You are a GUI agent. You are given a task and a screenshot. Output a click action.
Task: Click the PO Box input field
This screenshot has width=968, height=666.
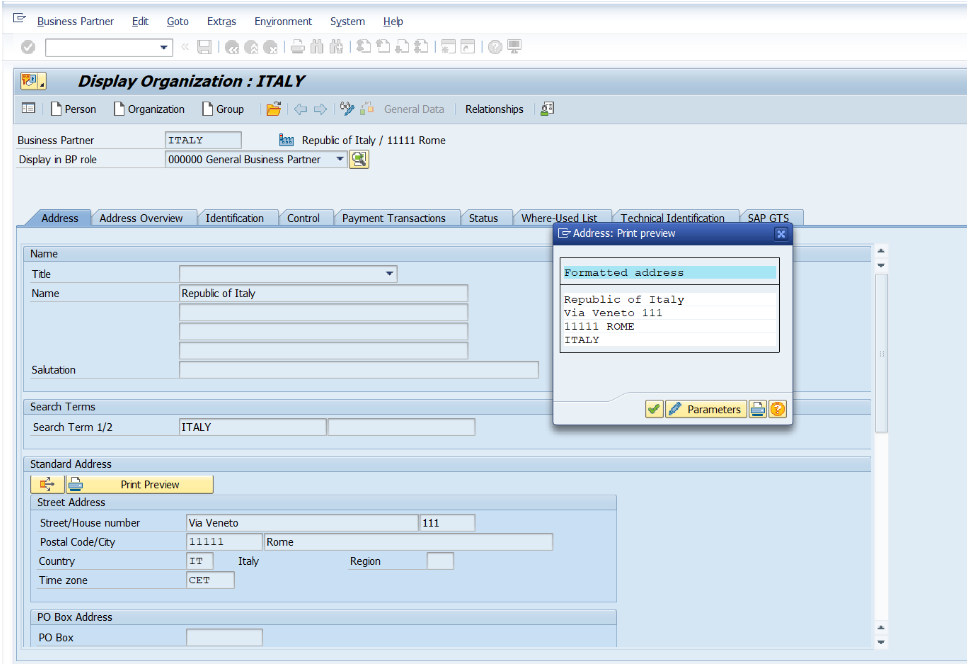(224, 638)
